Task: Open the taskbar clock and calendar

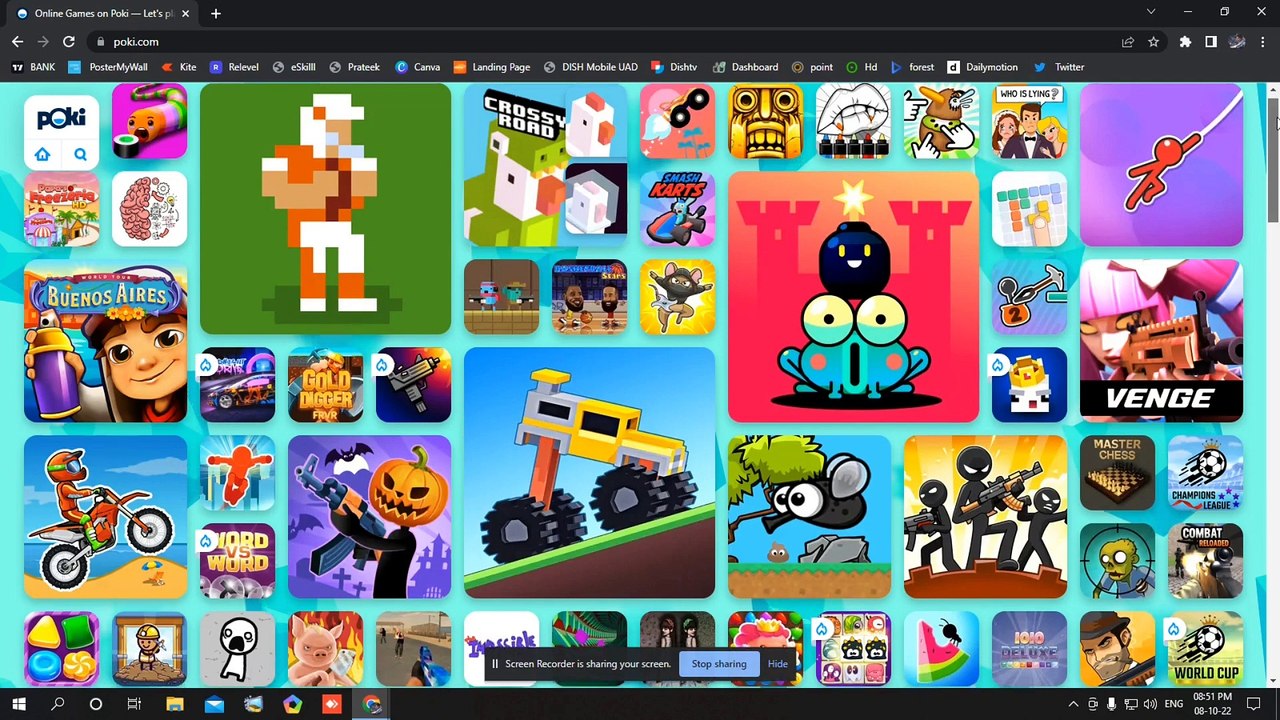Action: pos(1211,704)
